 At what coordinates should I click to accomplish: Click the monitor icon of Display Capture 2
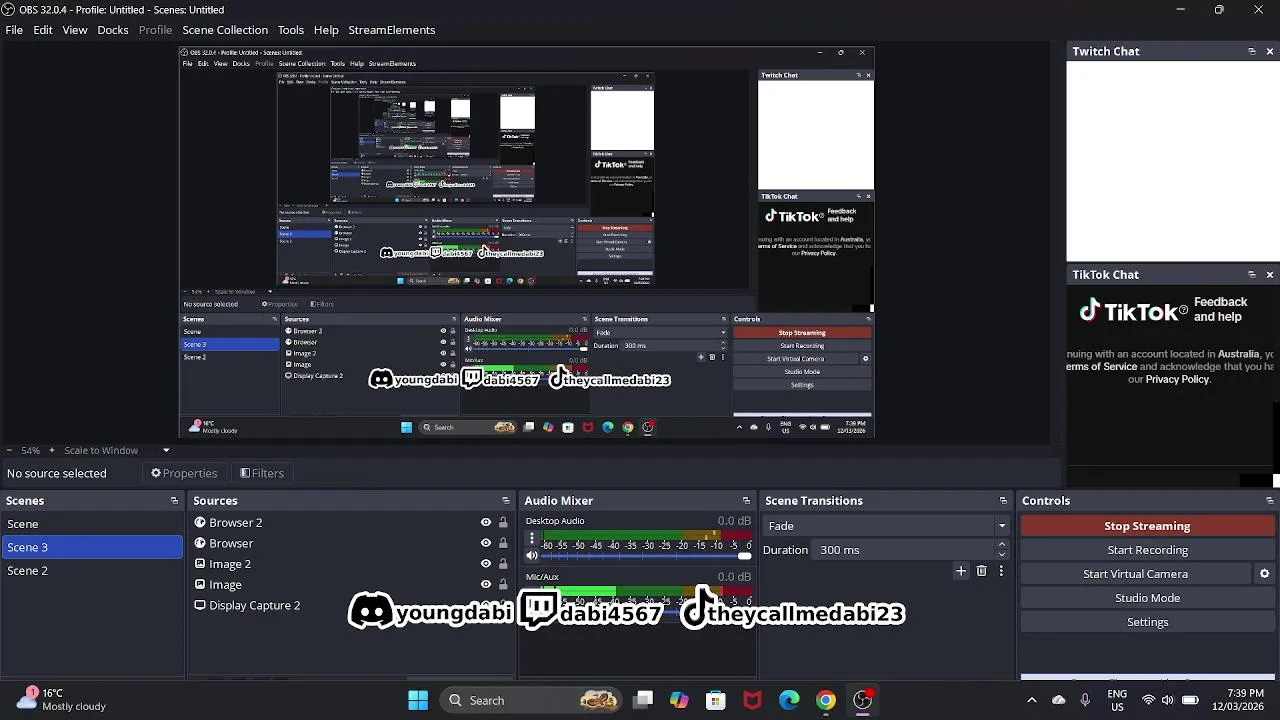(200, 605)
